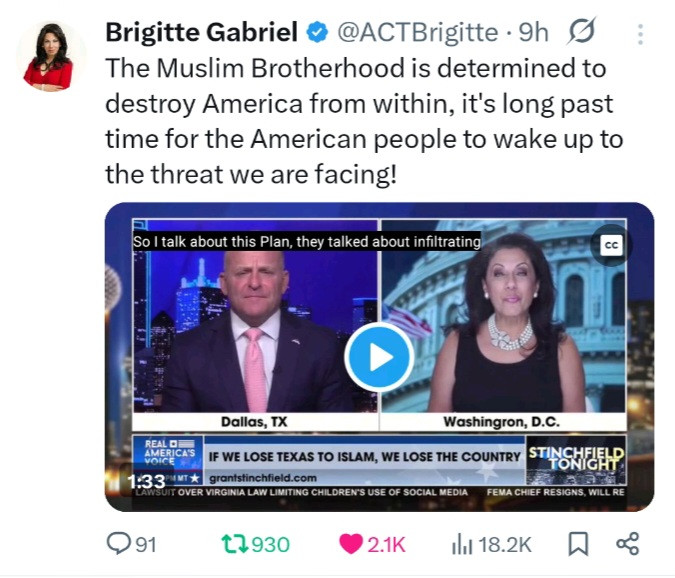Click the blue verified badge
The width and height of the screenshot is (675, 578).
click(x=317, y=33)
